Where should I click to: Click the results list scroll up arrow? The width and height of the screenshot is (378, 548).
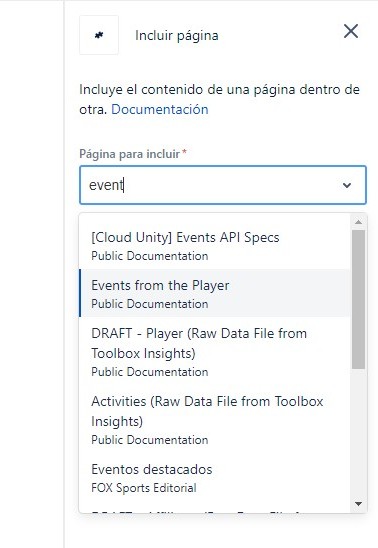coord(358,222)
